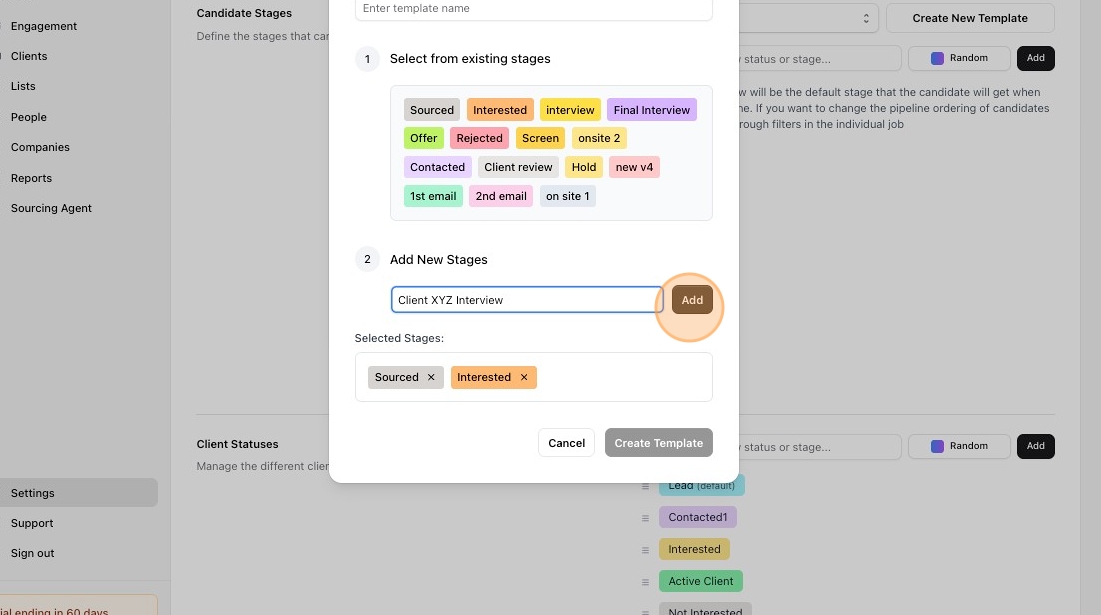Select the Rejected stage chip
The width and height of the screenshot is (1101, 615).
(x=480, y=138)
